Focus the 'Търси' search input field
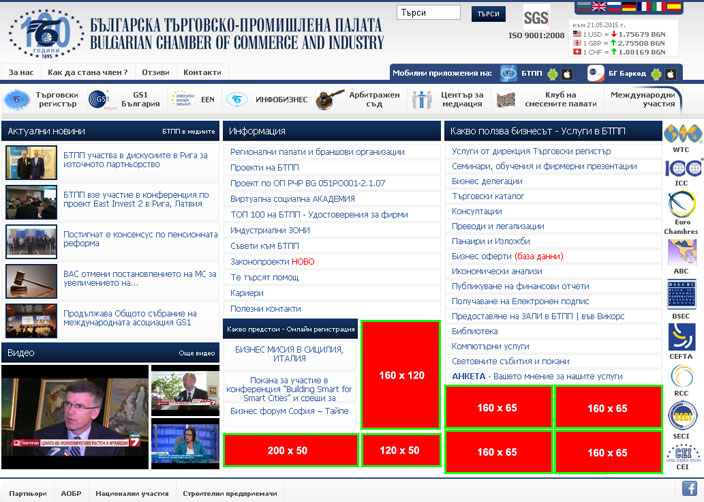 click(x=428, y=13)
